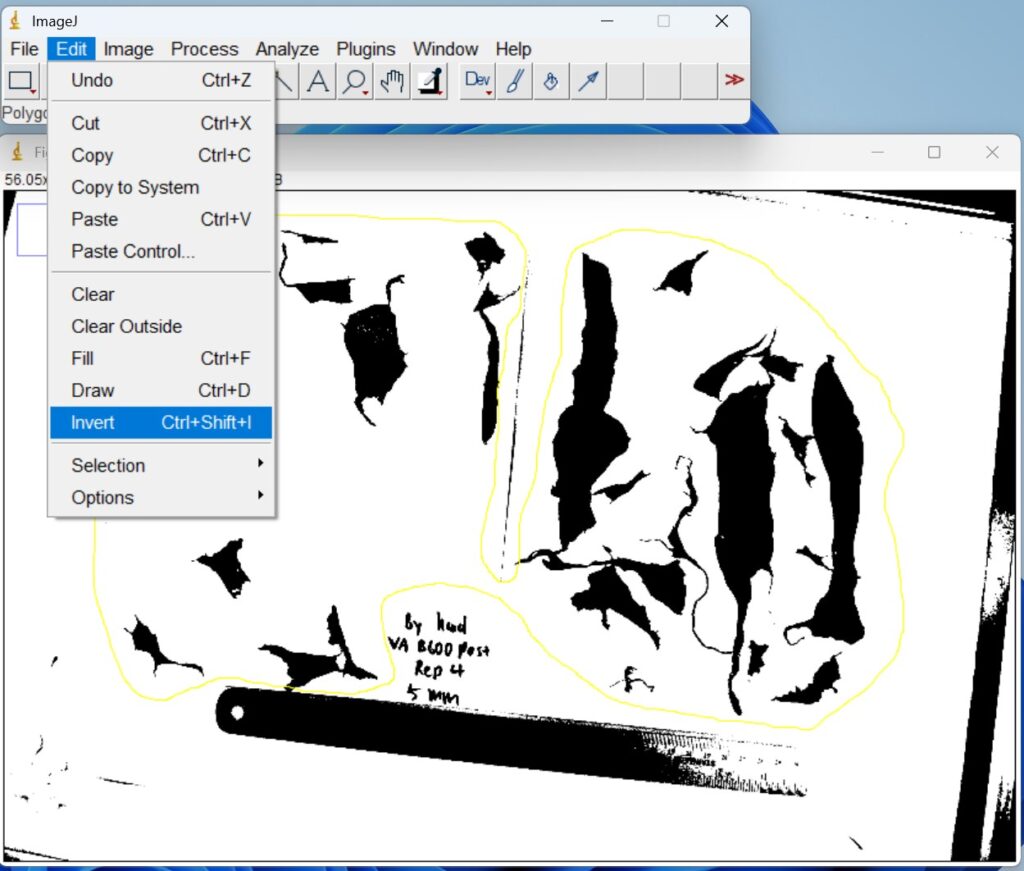This screenshot has width=1024, height=871.
Task: Select the Magnifying glass zoom tool
Action: tap(355, 81)
